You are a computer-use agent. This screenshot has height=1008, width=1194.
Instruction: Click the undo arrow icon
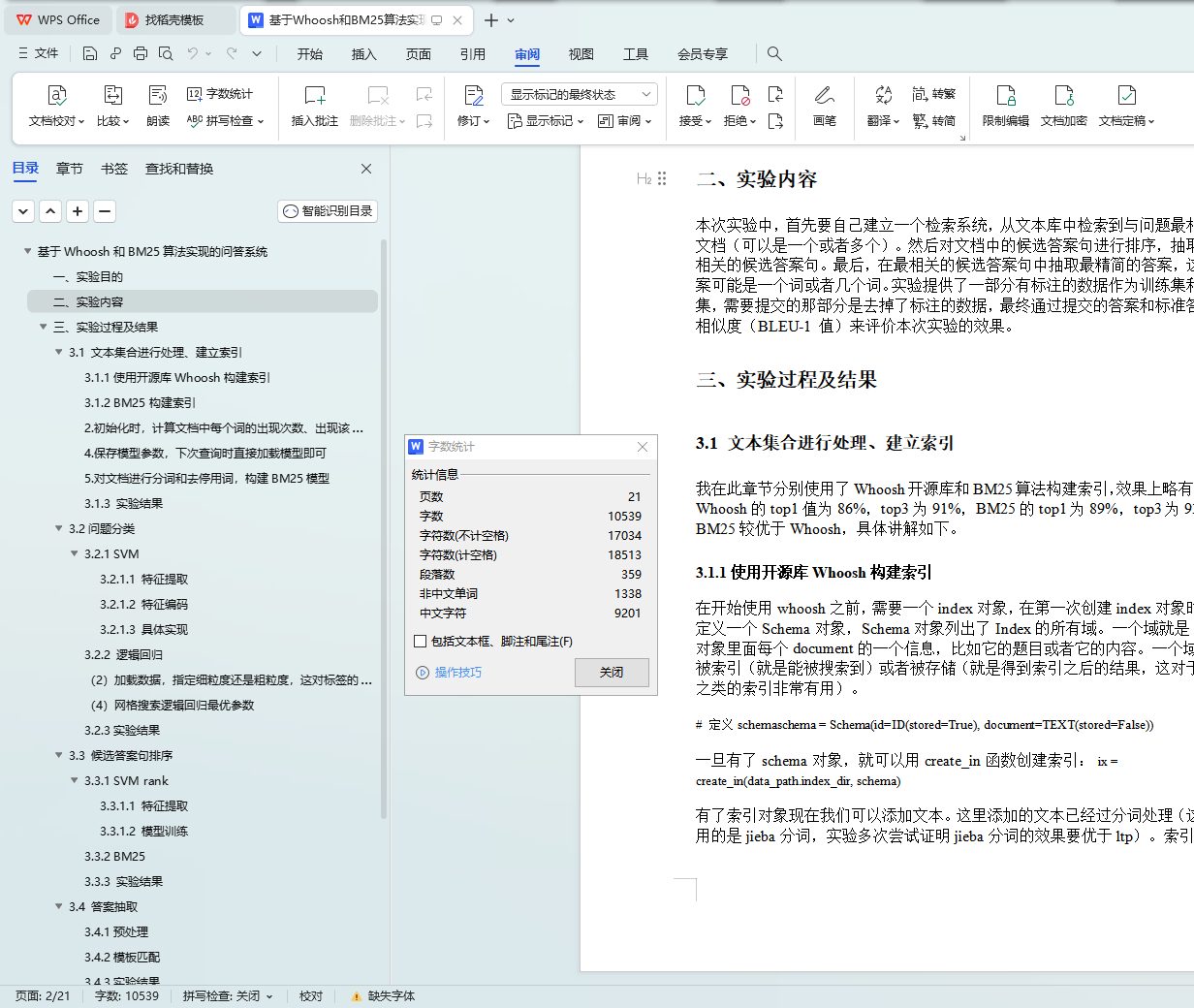tap(193, 53)
